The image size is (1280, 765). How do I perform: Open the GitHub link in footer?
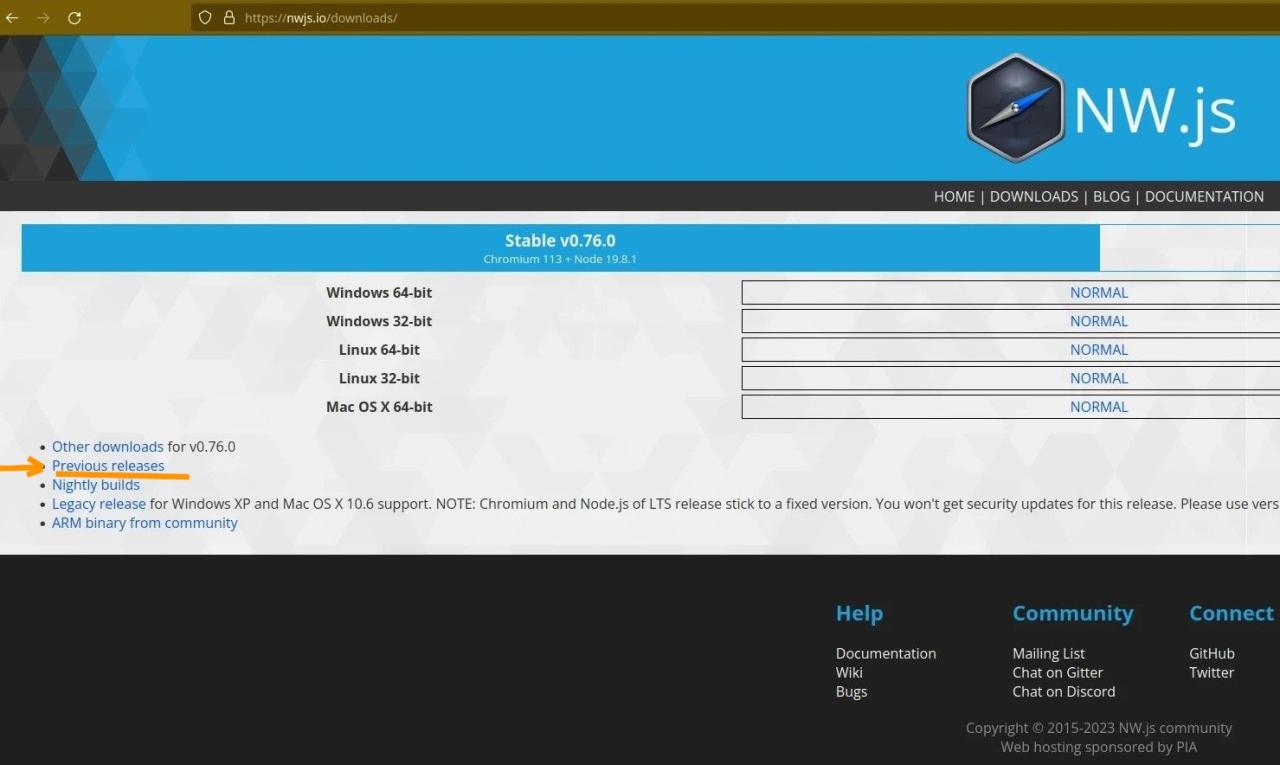(x=1211, y=654)
